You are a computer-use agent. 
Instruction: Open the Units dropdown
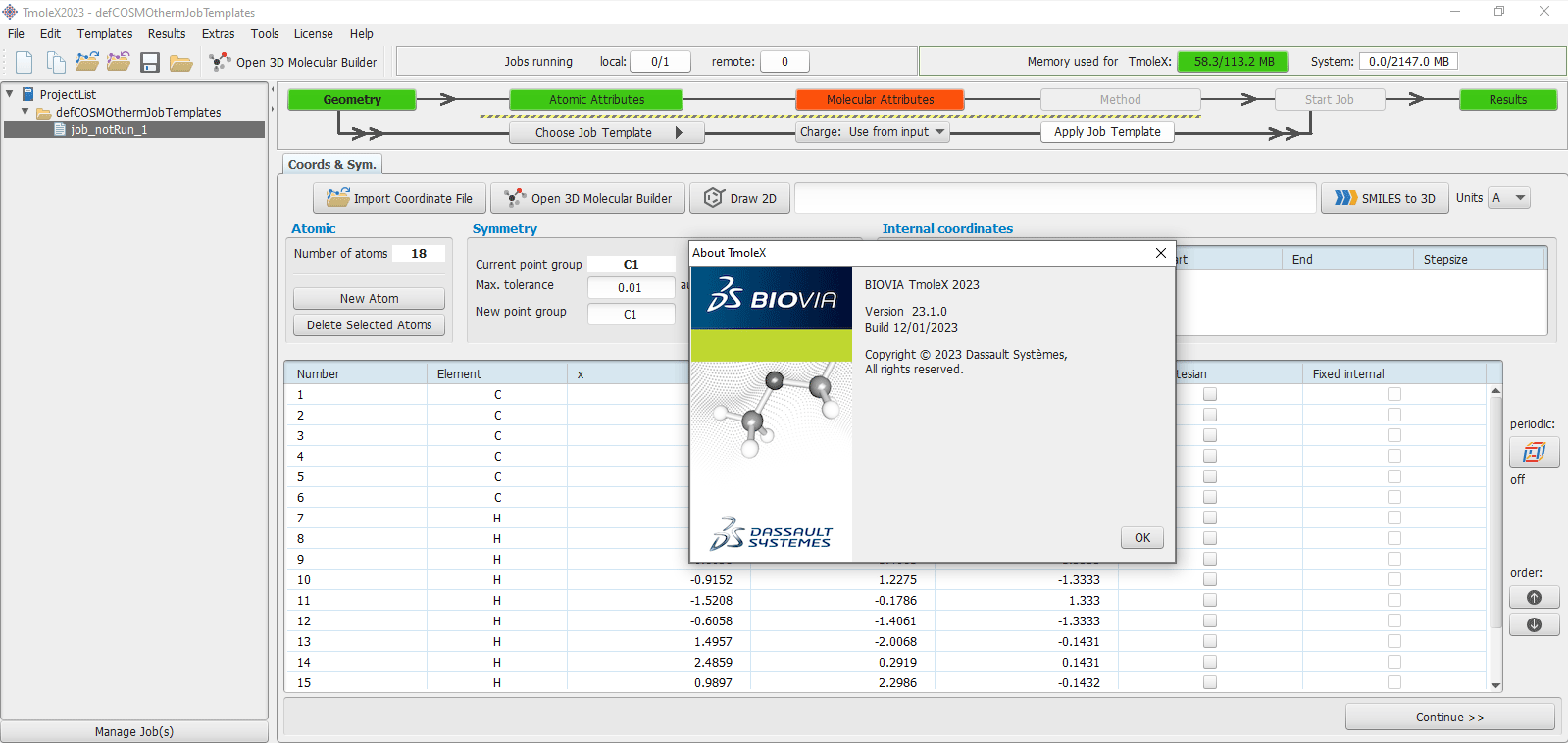click(1508, 198)
